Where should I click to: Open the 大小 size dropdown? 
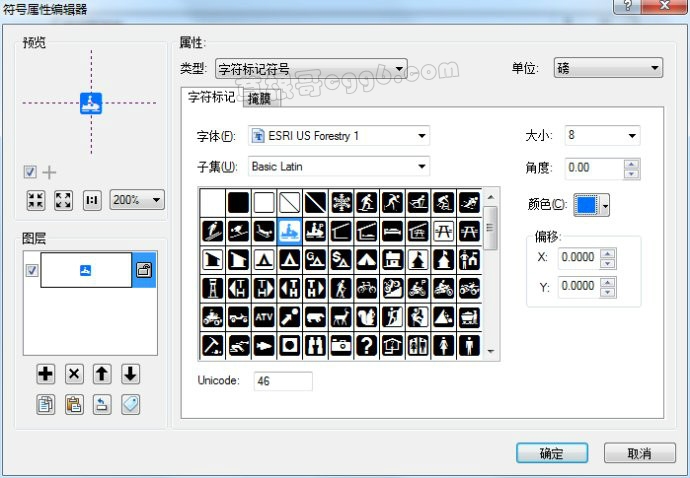click(x=602, y=135)
